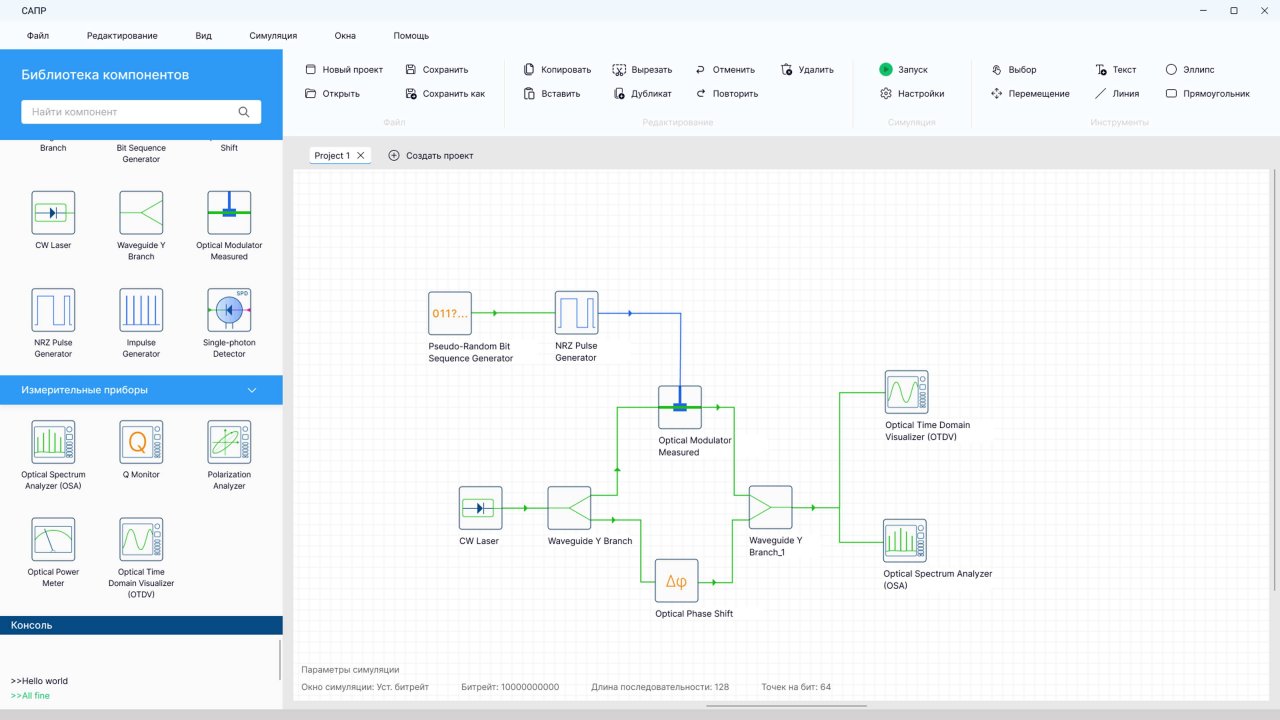This screenshot has height=720, width=1280.
Task: Select the Optical Power Meter icon
Action: [53, 540]
